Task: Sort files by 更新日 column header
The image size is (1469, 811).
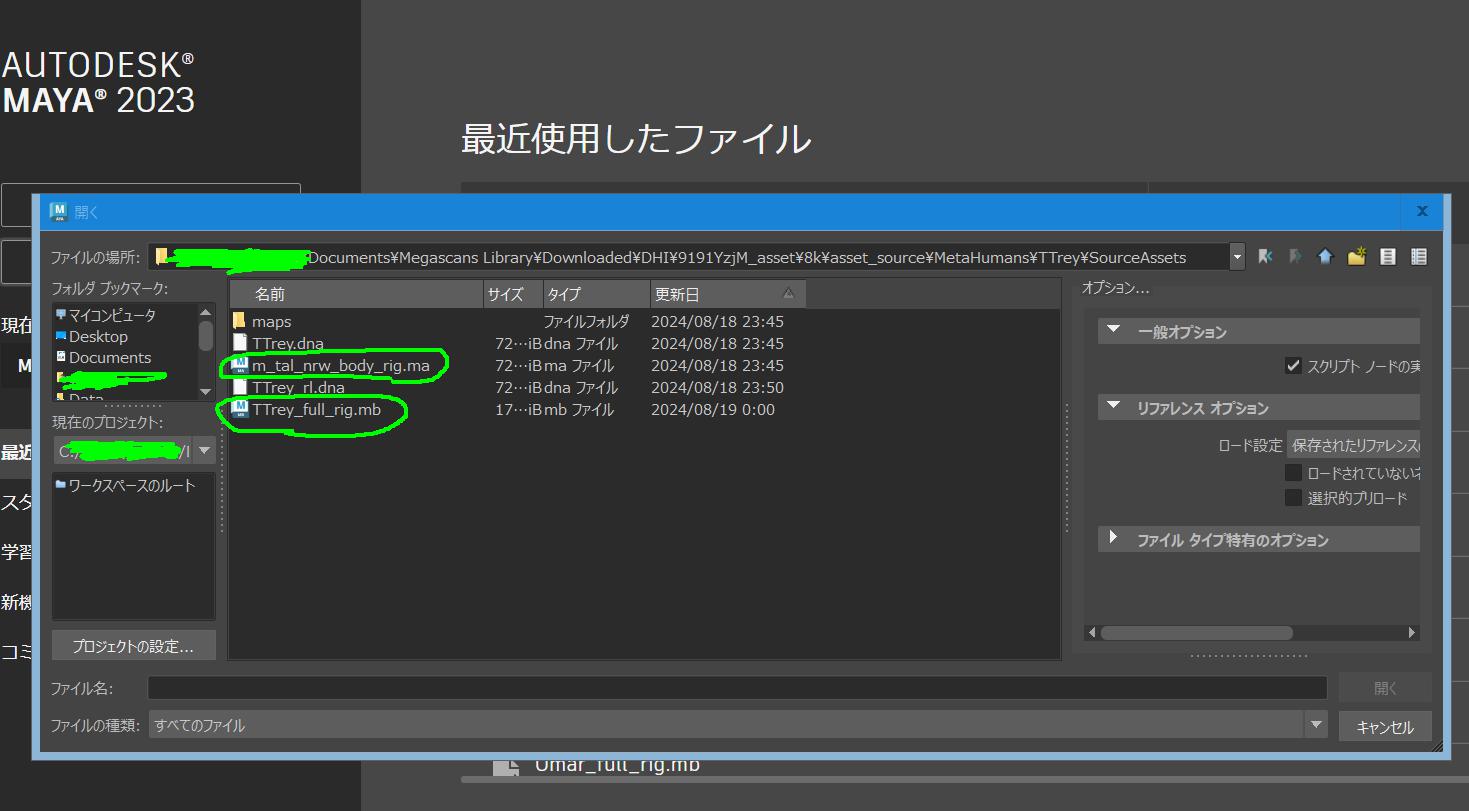Action: tap(728, 294)
